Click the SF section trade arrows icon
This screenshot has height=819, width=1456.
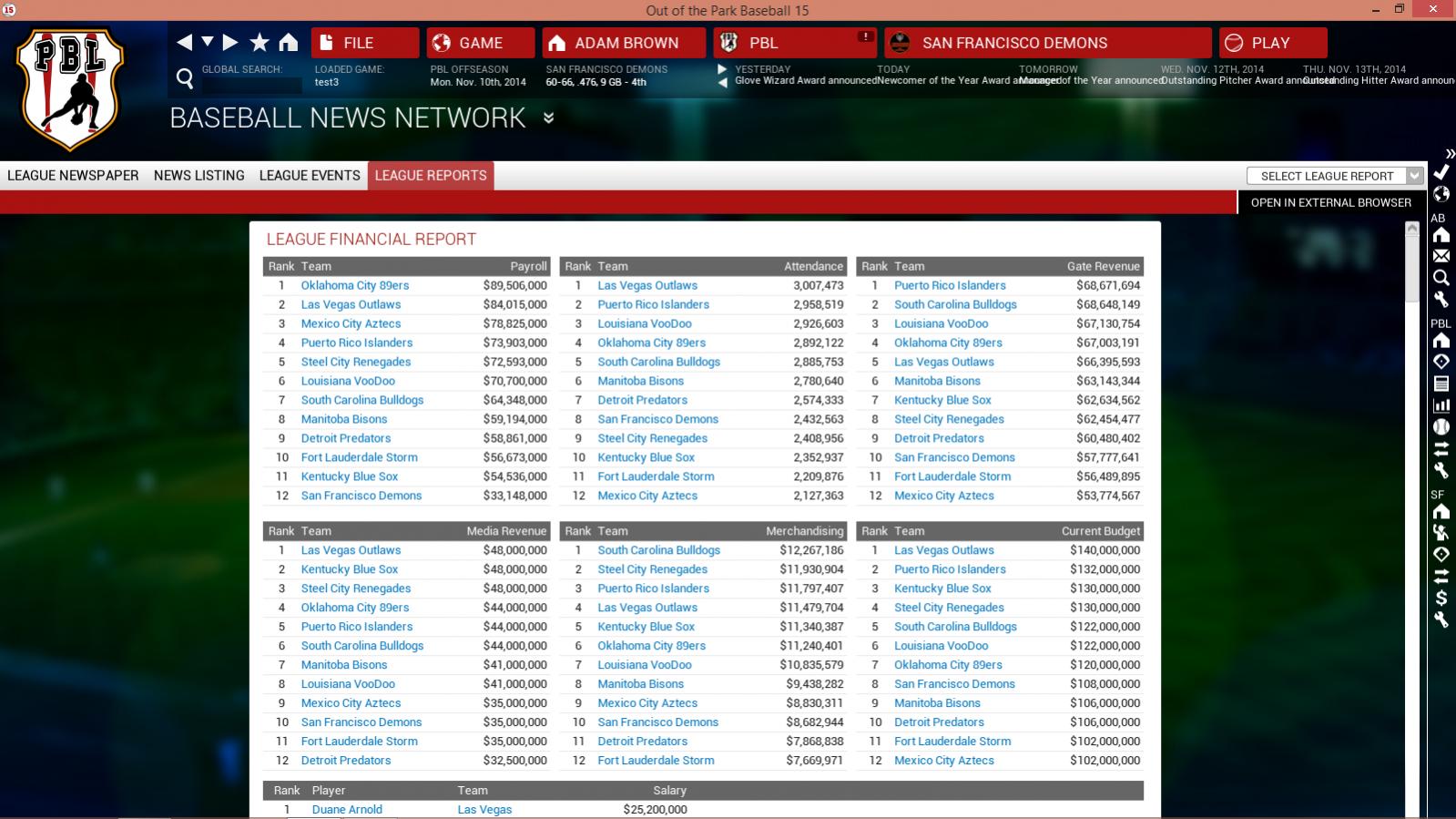click(1441, 576)
